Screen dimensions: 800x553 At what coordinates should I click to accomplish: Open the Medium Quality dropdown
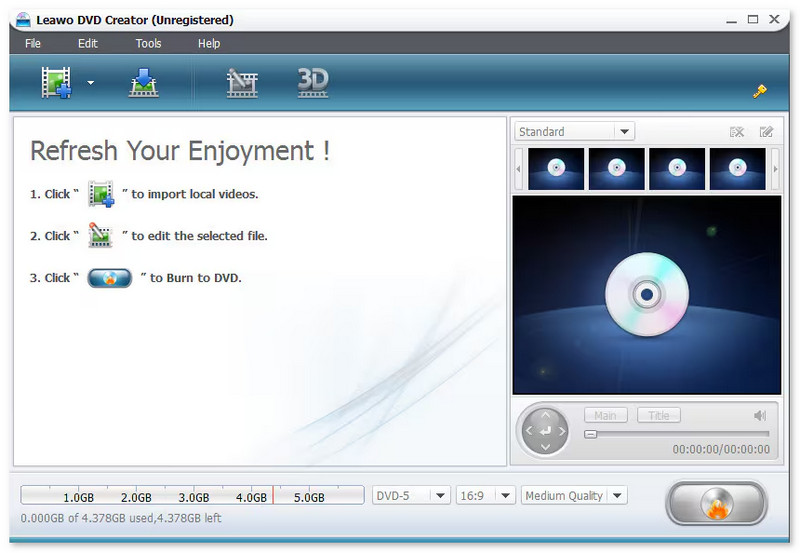point(574,495)
